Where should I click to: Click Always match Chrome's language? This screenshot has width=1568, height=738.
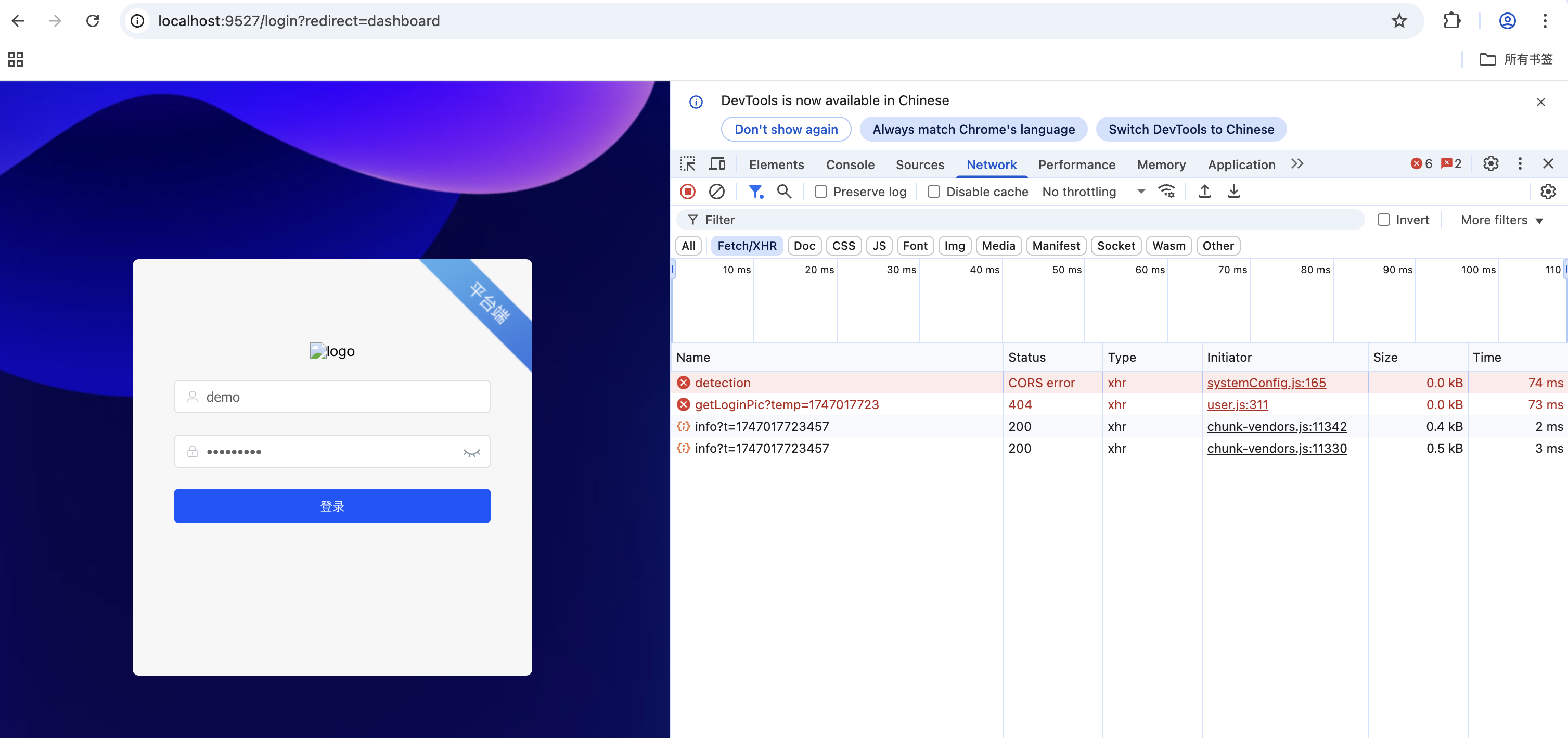(x=973, y=129)
